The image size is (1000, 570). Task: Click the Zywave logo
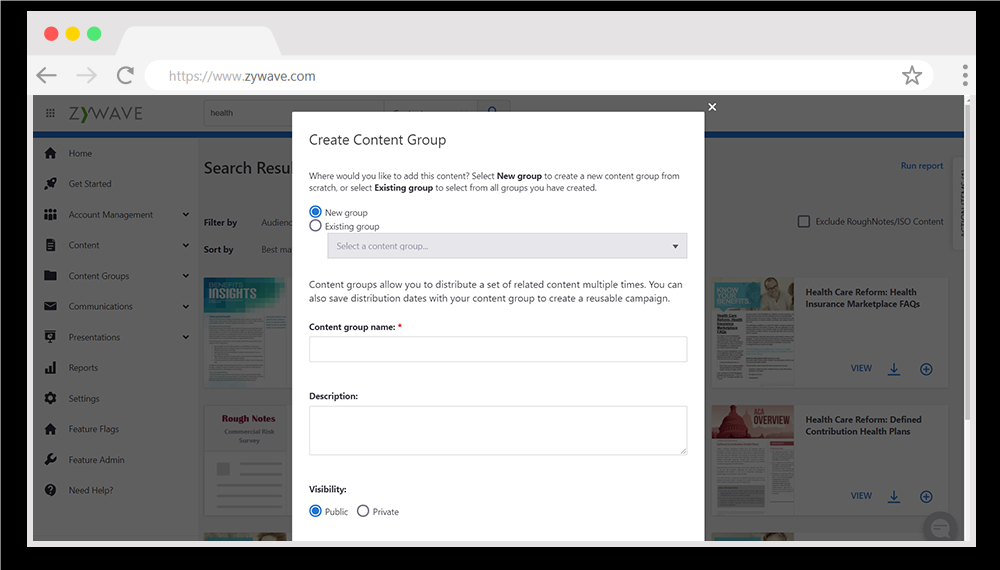point(106,113)
